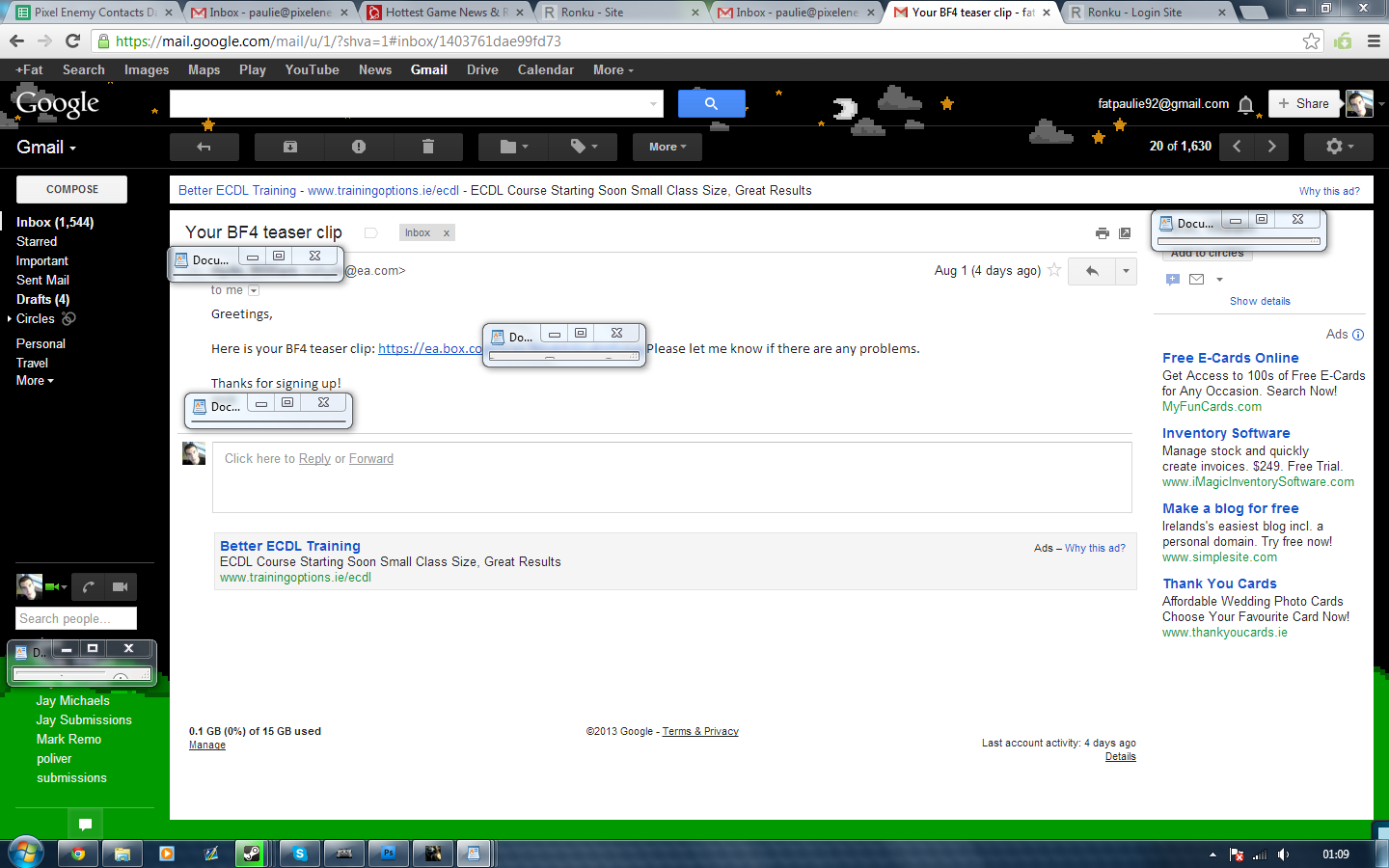Screen dimensions: 1389x868
Task: Remove the Inbox label via its x
Action: (x=447, y=232)
